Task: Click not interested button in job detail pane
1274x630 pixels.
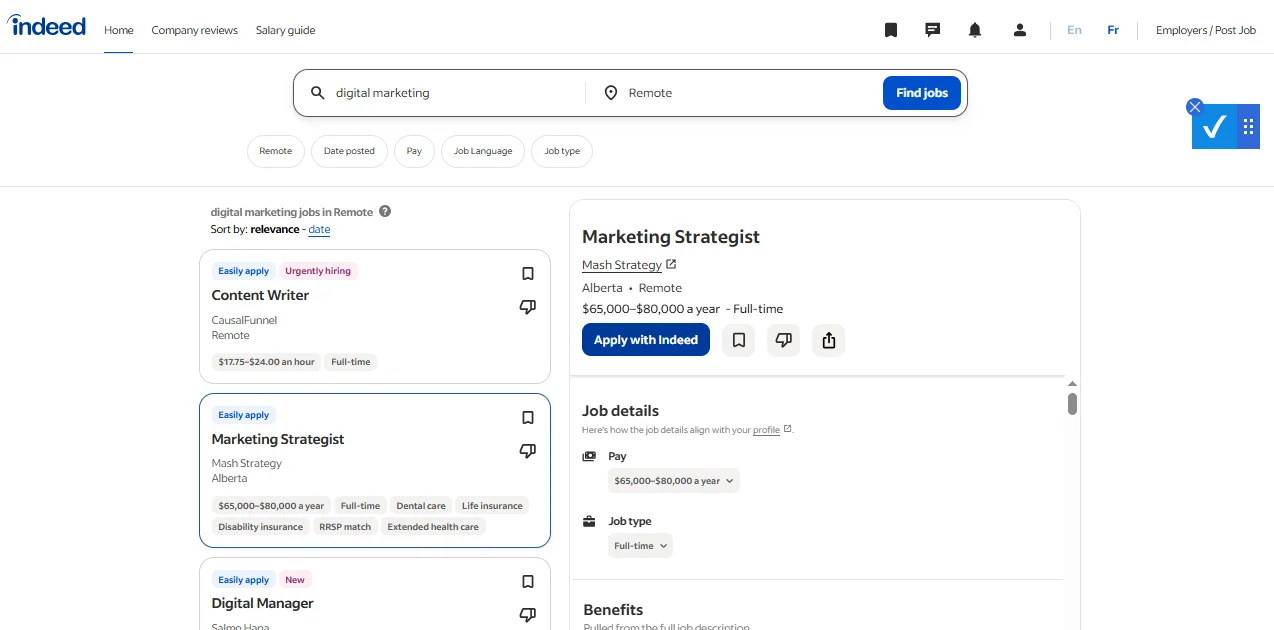Action: (784, 340)
